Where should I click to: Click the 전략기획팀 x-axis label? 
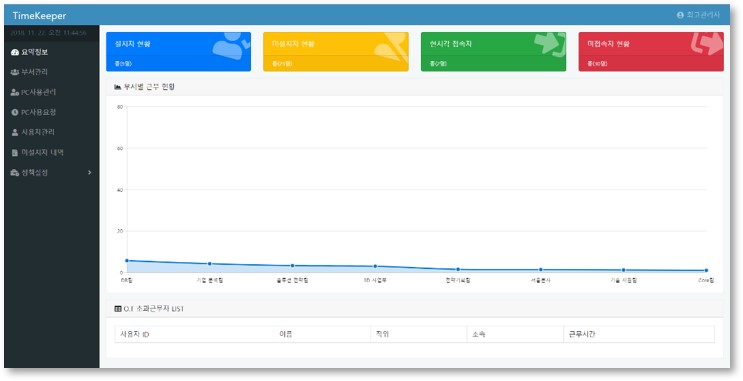[458, 281]
